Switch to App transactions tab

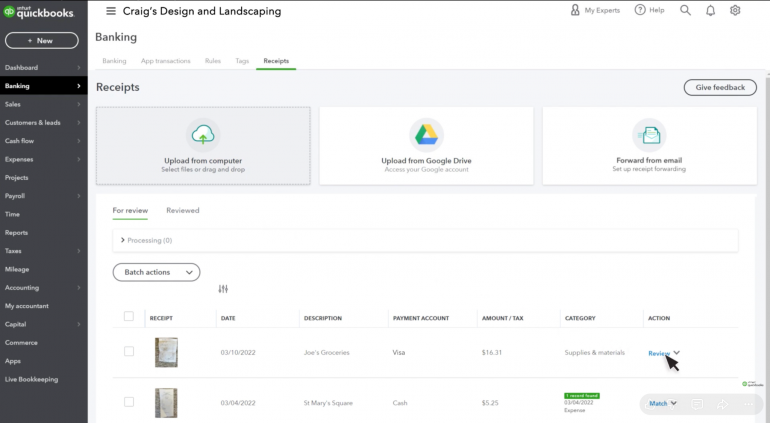coord(165,61)
